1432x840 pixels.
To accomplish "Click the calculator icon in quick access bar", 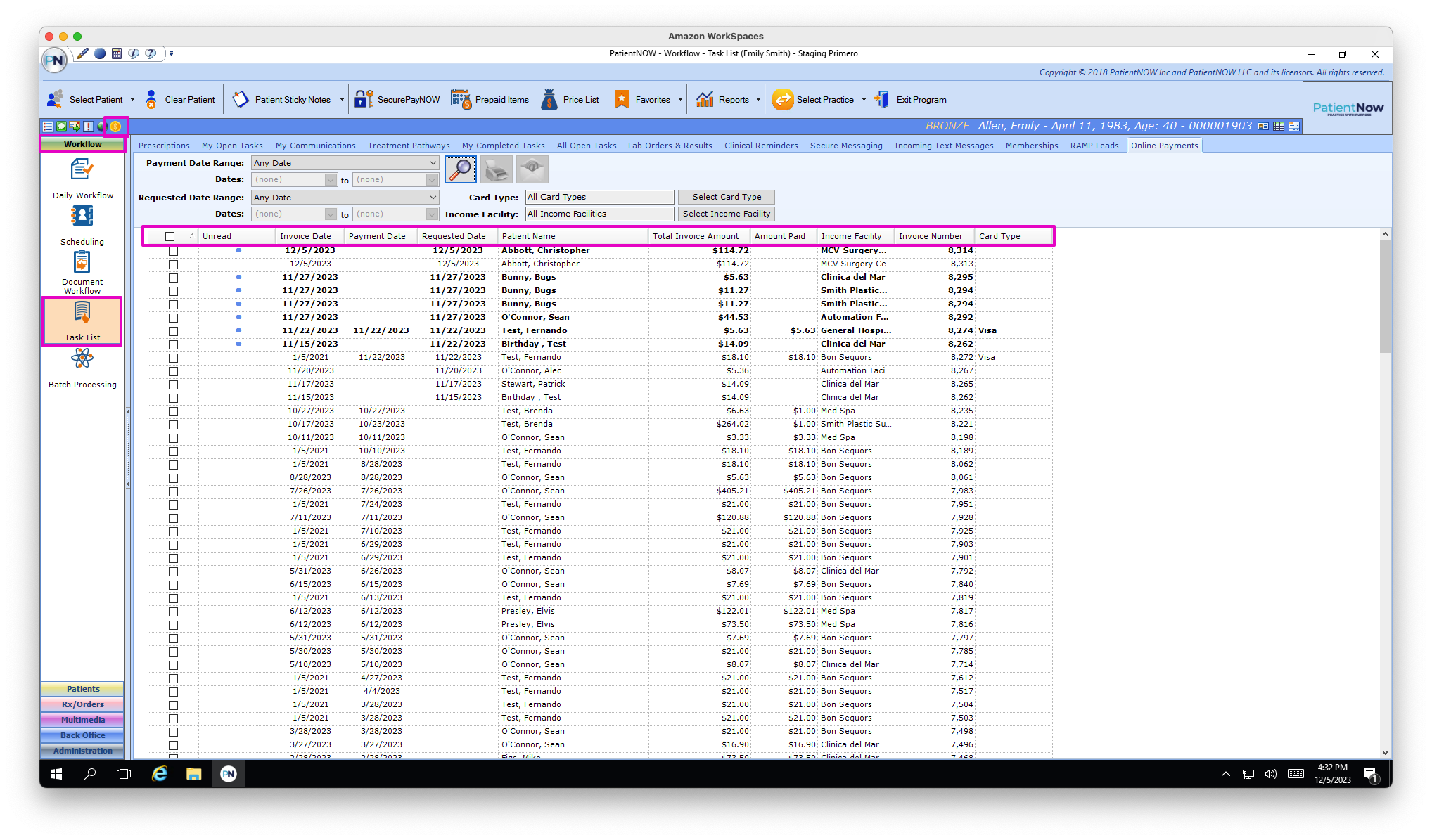I will pos(117,53).
